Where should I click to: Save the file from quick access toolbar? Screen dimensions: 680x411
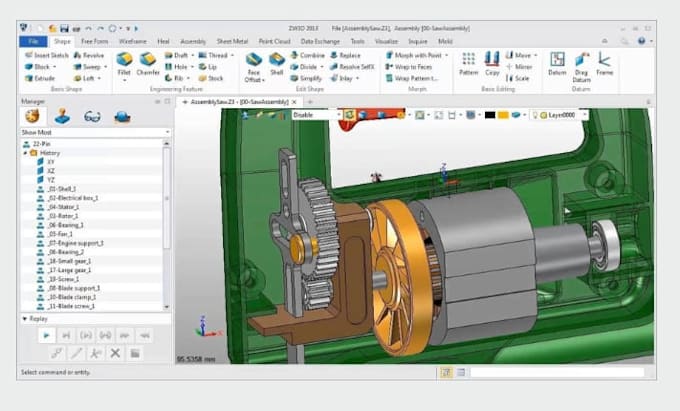tap(64, 29)
